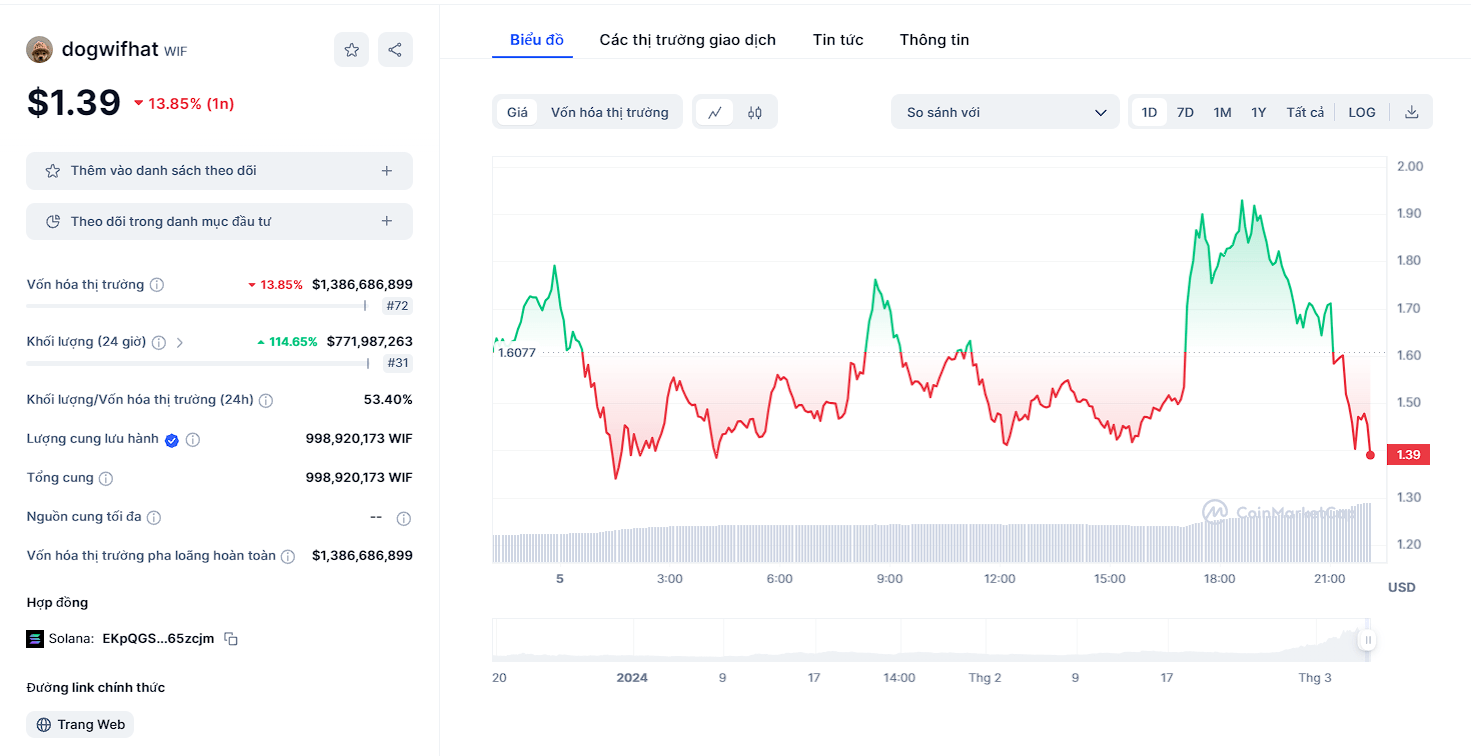Toggle chart to Vốn hóa thị trường
Screen dimensions: 1471x756
[610, 112]
